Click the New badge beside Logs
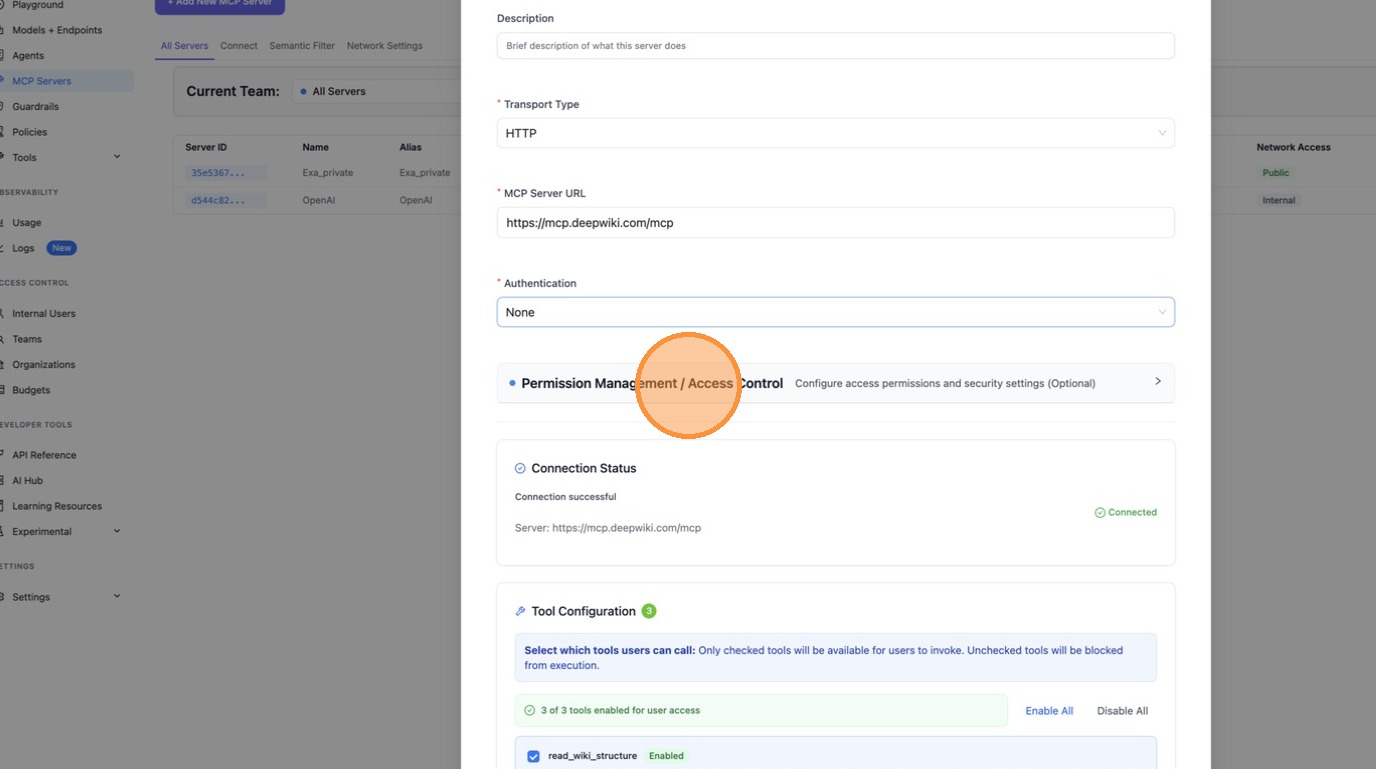The width and height of the screenshot is (1376, 769). click(62, 248)
